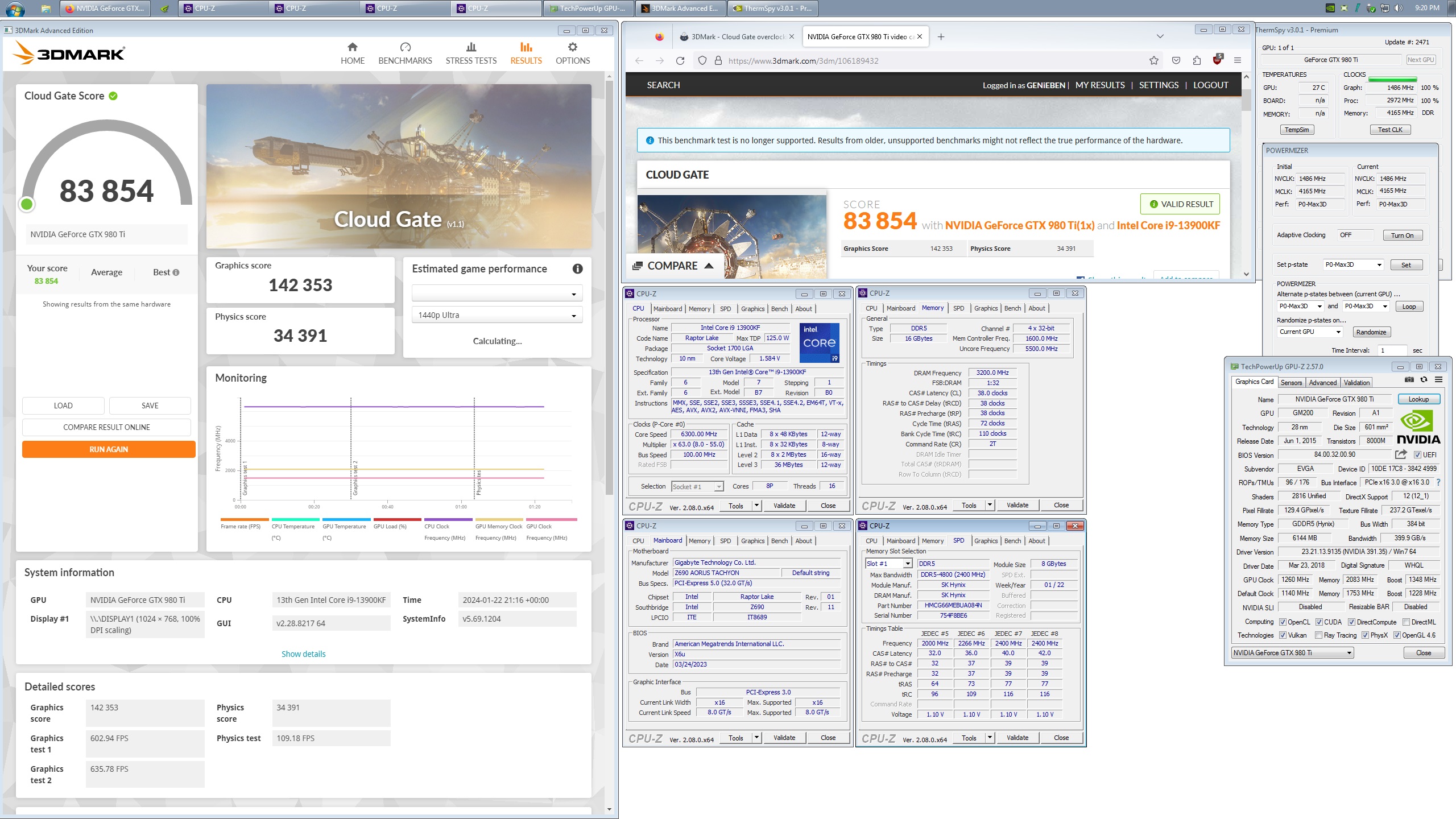Toggle CUDA checkbox in GPU-Z

[x=1319, y=622]
